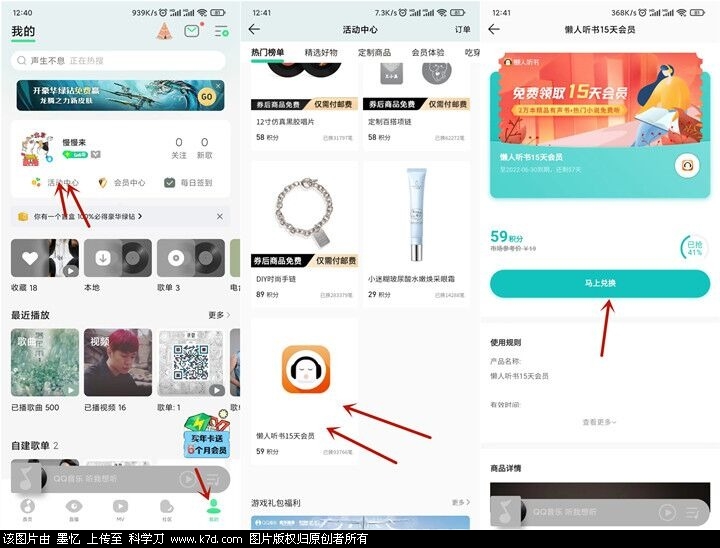The width and height of the screenshot is (720, 548).
Task: Select the 会员体验 tab
Action: (x=428, y=52)
